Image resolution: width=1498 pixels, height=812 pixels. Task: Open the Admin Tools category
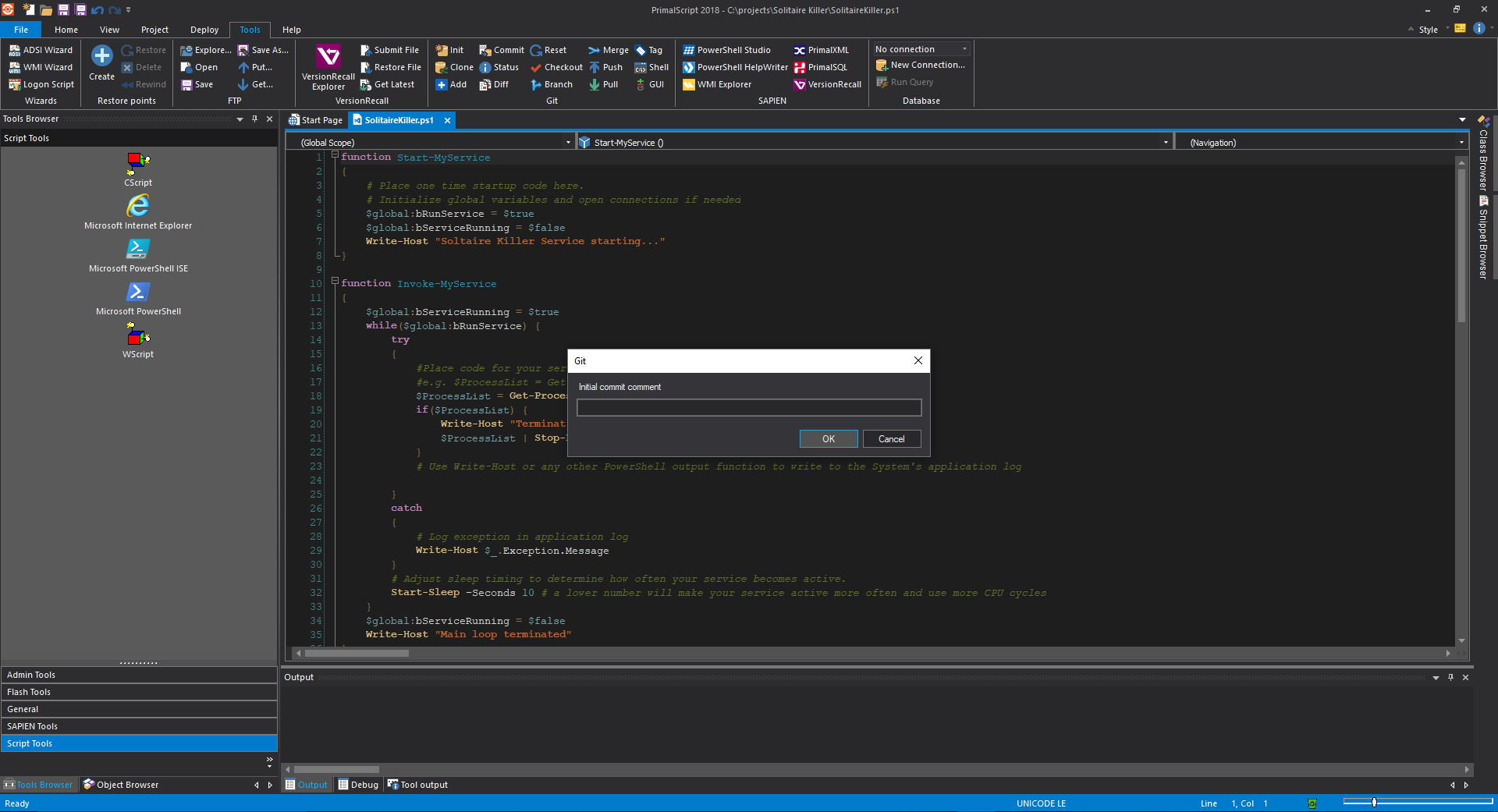point(139,675)
